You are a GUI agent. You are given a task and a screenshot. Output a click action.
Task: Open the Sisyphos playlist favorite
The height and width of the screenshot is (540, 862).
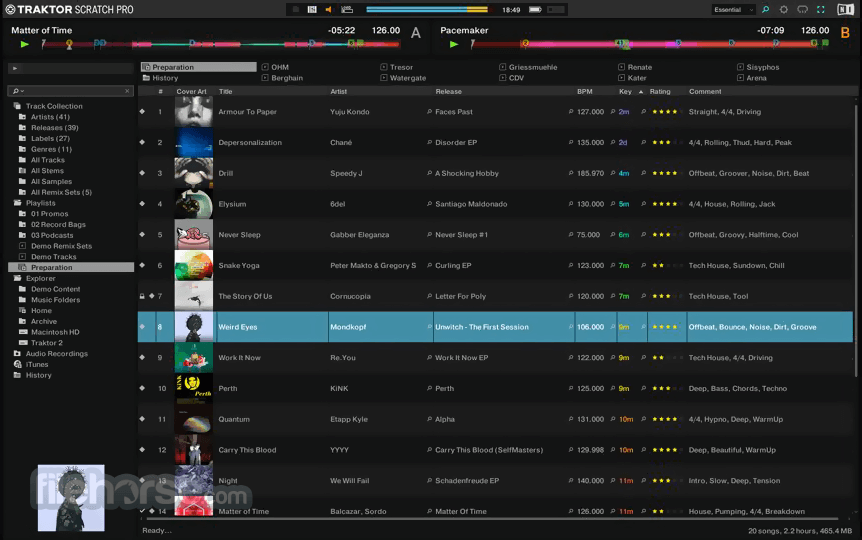758,67
